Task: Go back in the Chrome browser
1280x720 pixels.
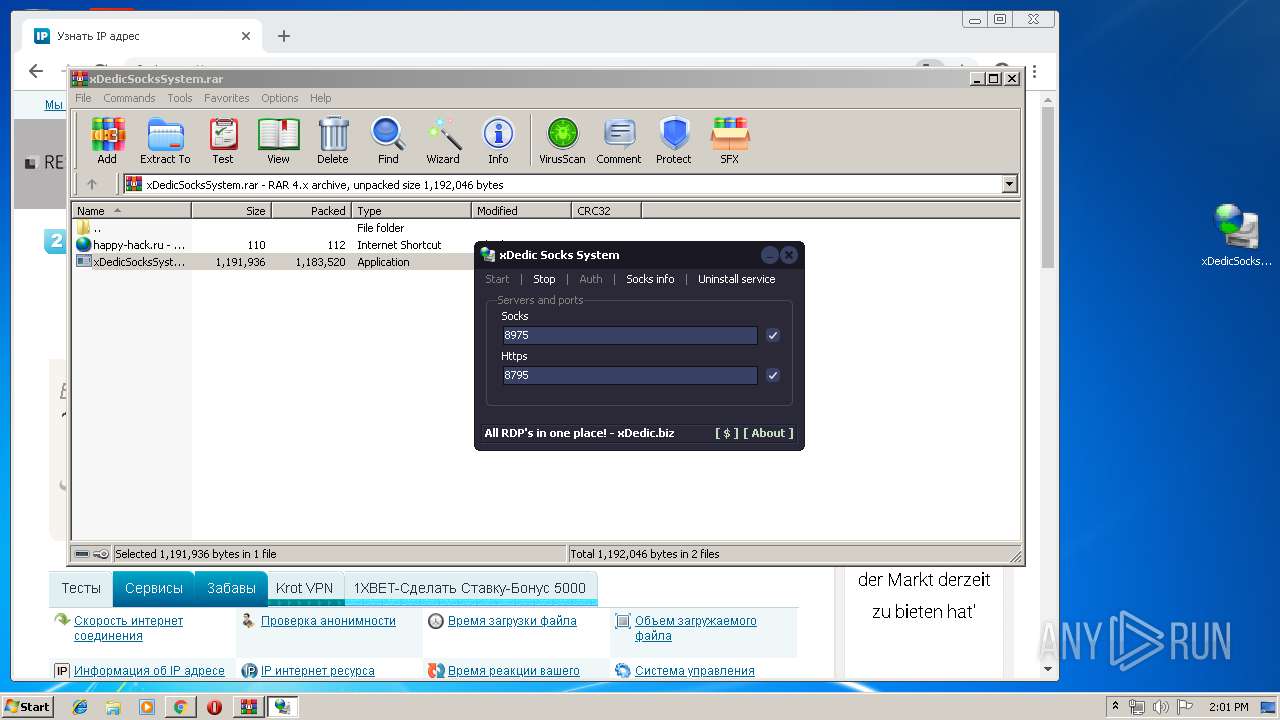Action: coord(36,71)
